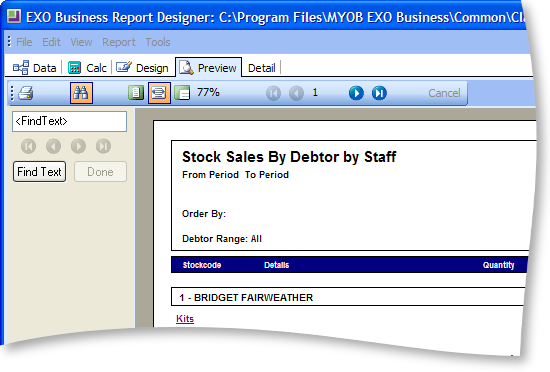Click the find-first arrow below FindText box
Image resolution: width=550 pixels, height=372 pixels.
click(x=28, y=146)
